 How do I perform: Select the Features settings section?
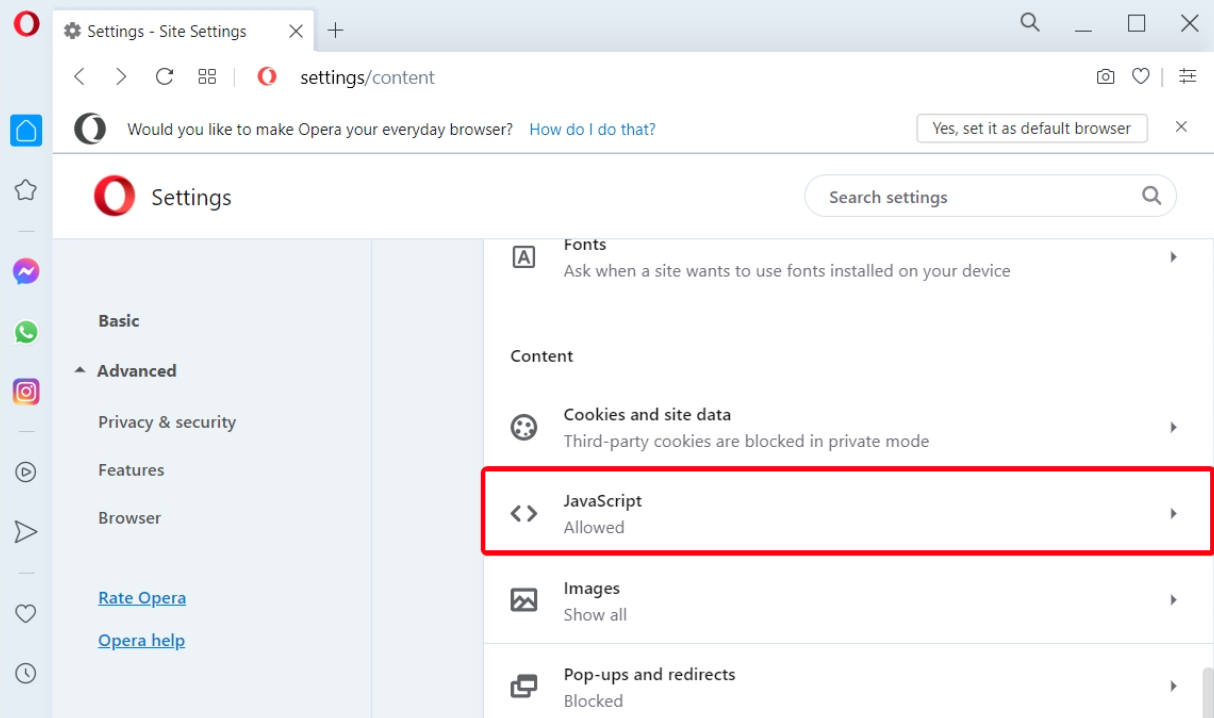click(131, 470)
